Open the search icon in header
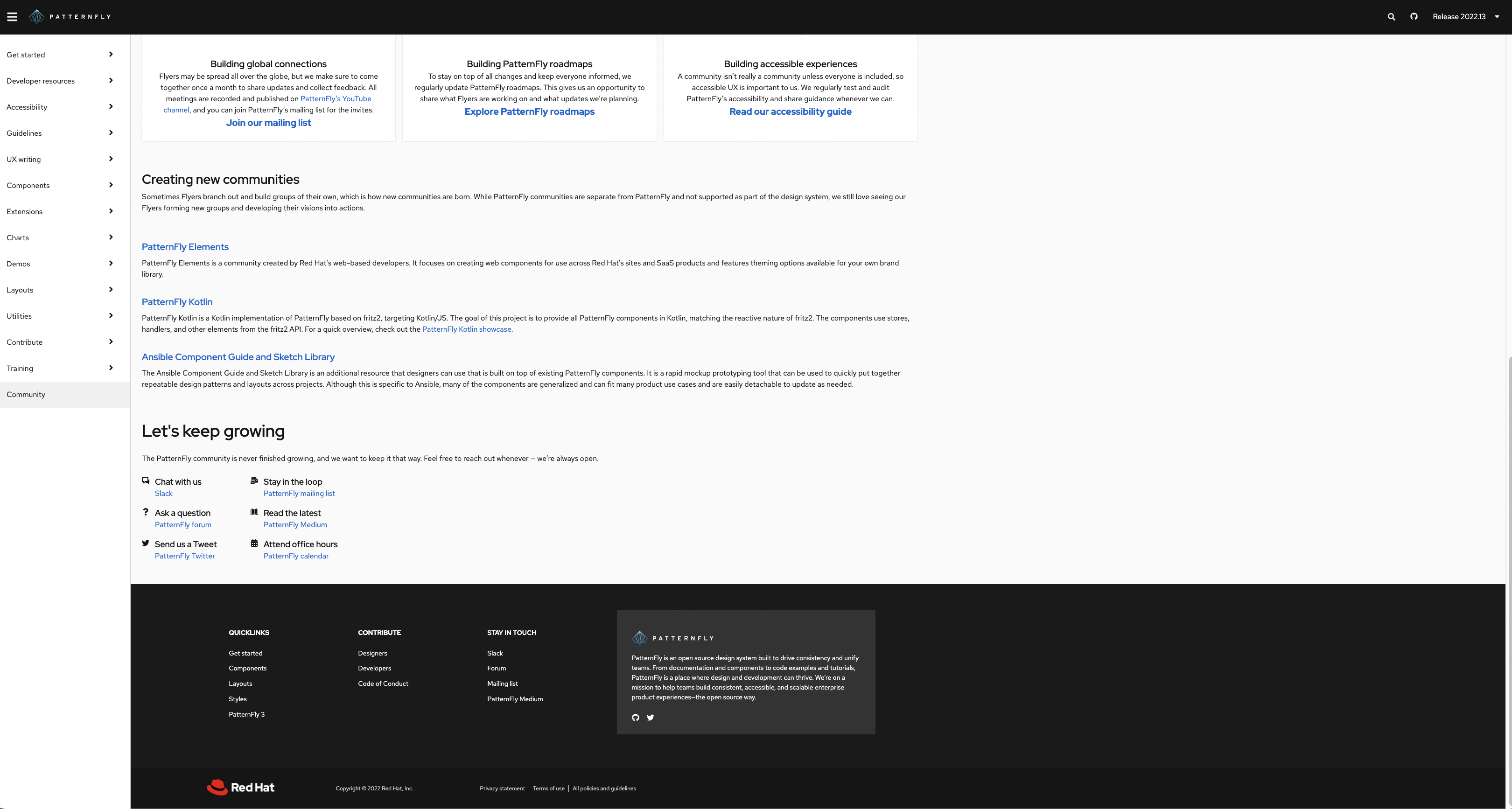Screen dimensions: 1512x809 coord(1391,16)
